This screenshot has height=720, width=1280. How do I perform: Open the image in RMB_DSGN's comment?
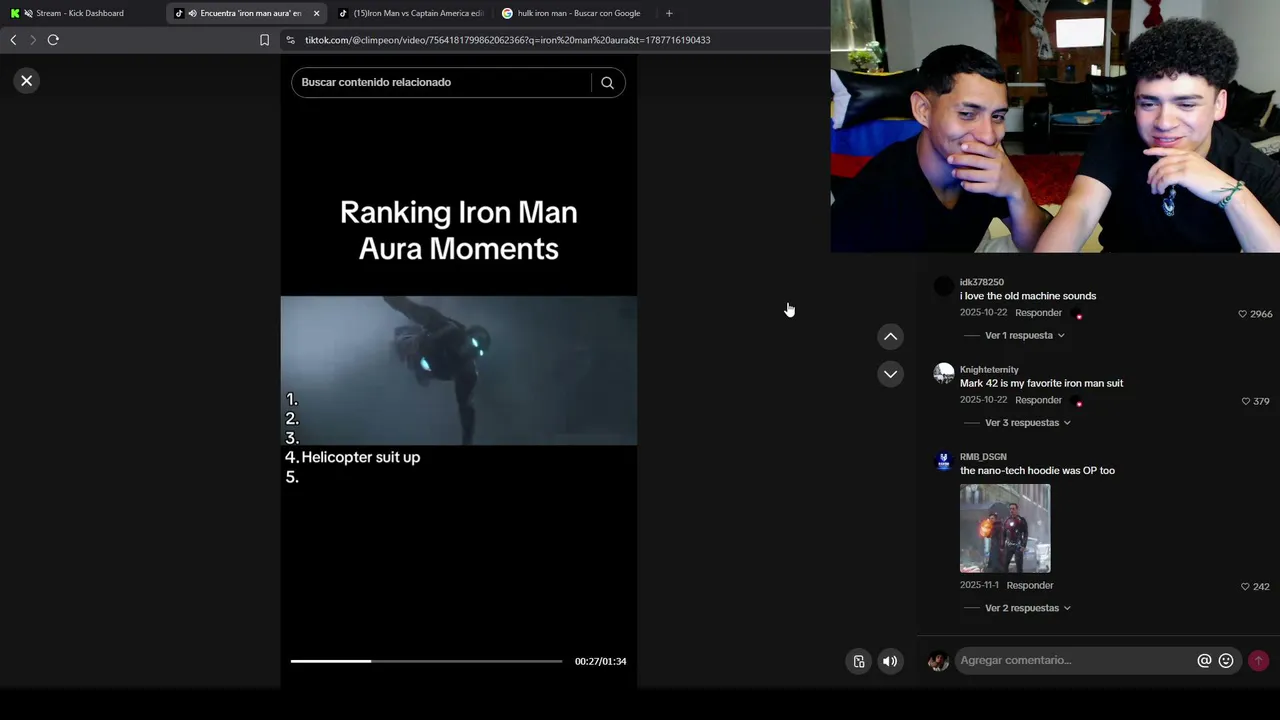[x=1005, y=528]
